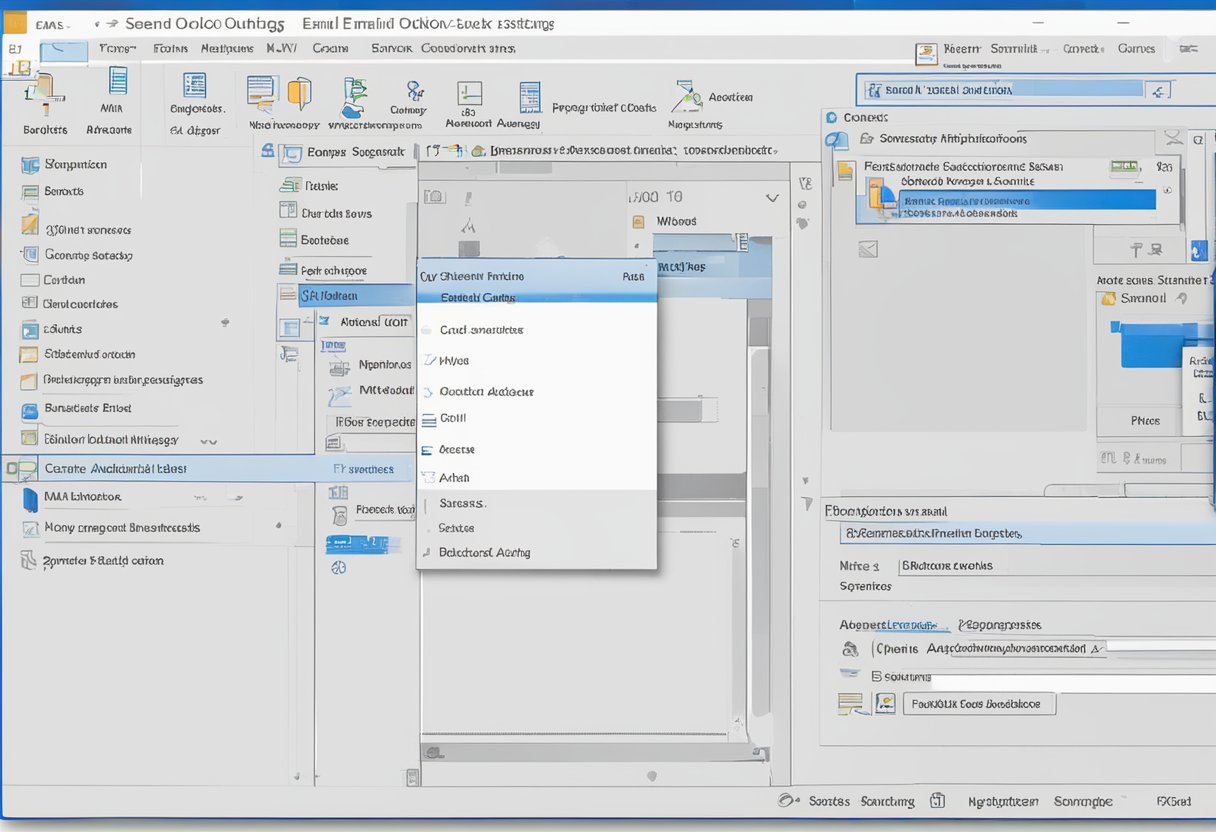Select 'Coill' in the open context menu

pos(453,419)
